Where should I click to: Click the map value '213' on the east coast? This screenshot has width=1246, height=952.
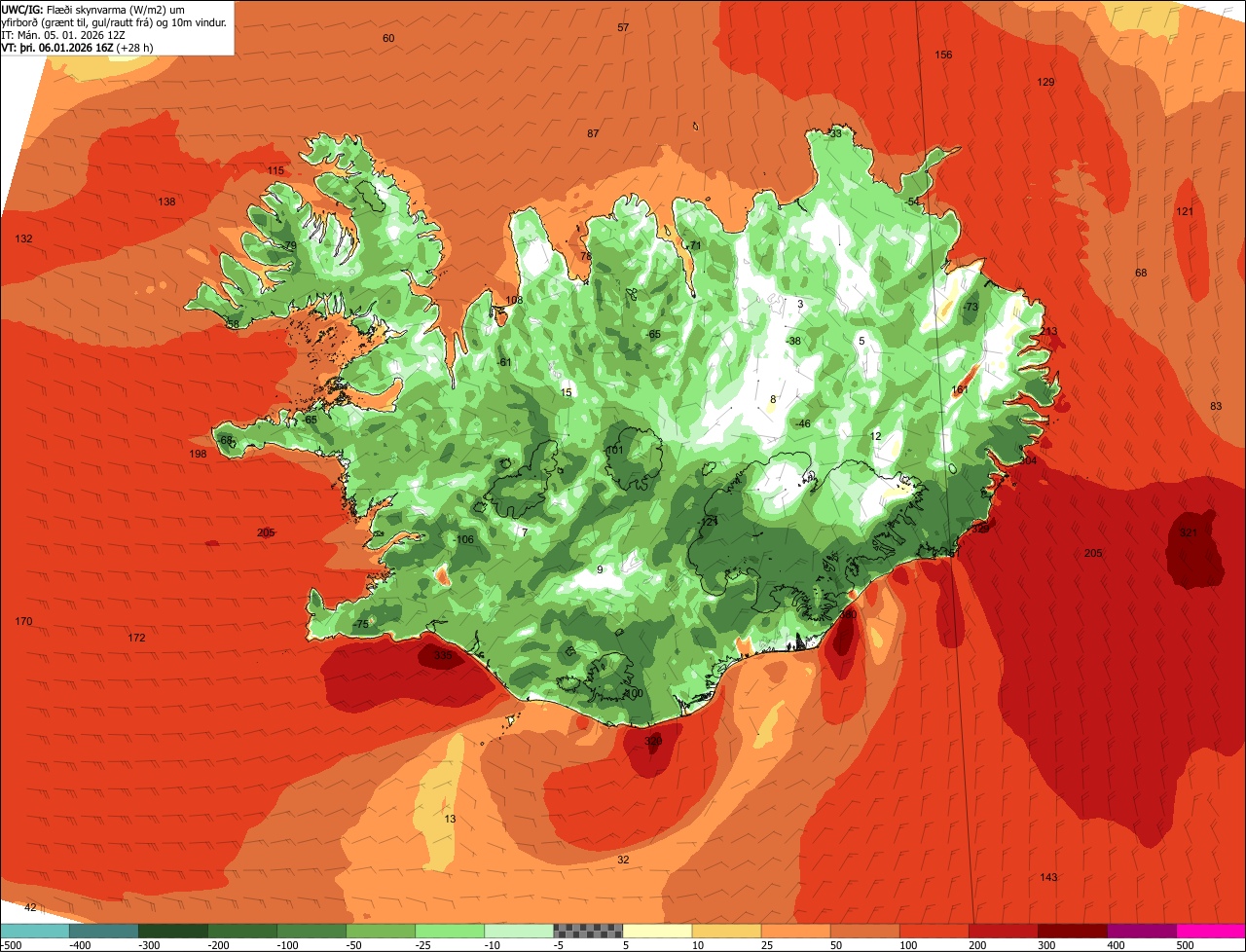[1048, 332]
